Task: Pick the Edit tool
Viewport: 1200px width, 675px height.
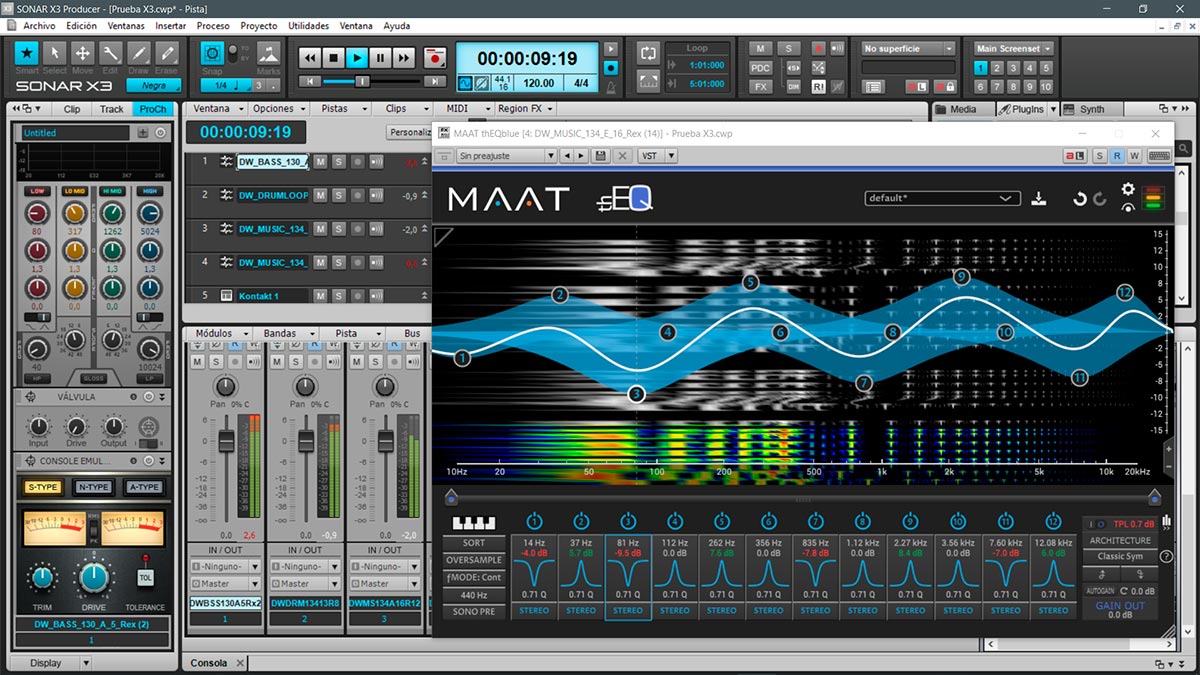Action: click(111, 53)
